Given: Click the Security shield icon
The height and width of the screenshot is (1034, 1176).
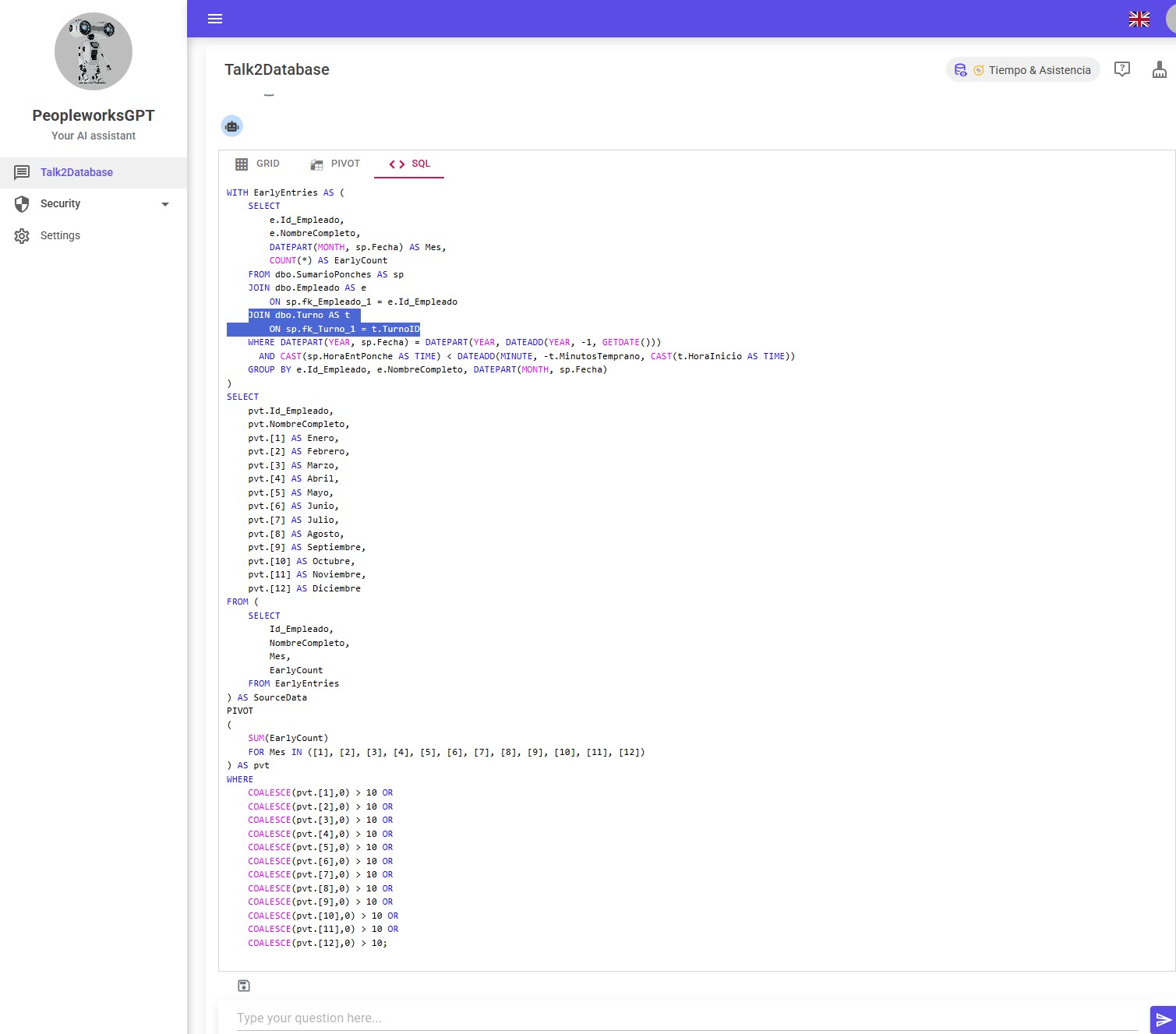Looking at the screenshot, I should point(22,204).
